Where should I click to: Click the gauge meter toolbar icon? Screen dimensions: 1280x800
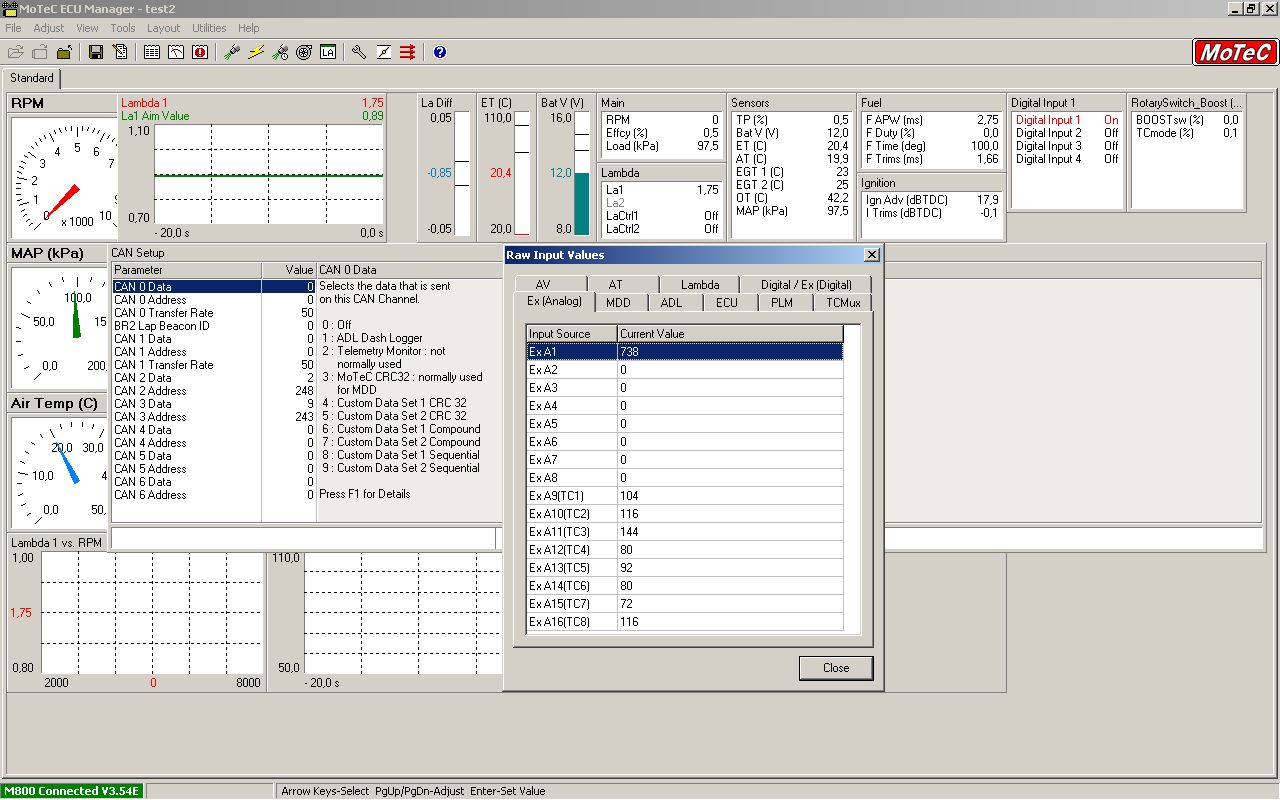pos(176,52)
